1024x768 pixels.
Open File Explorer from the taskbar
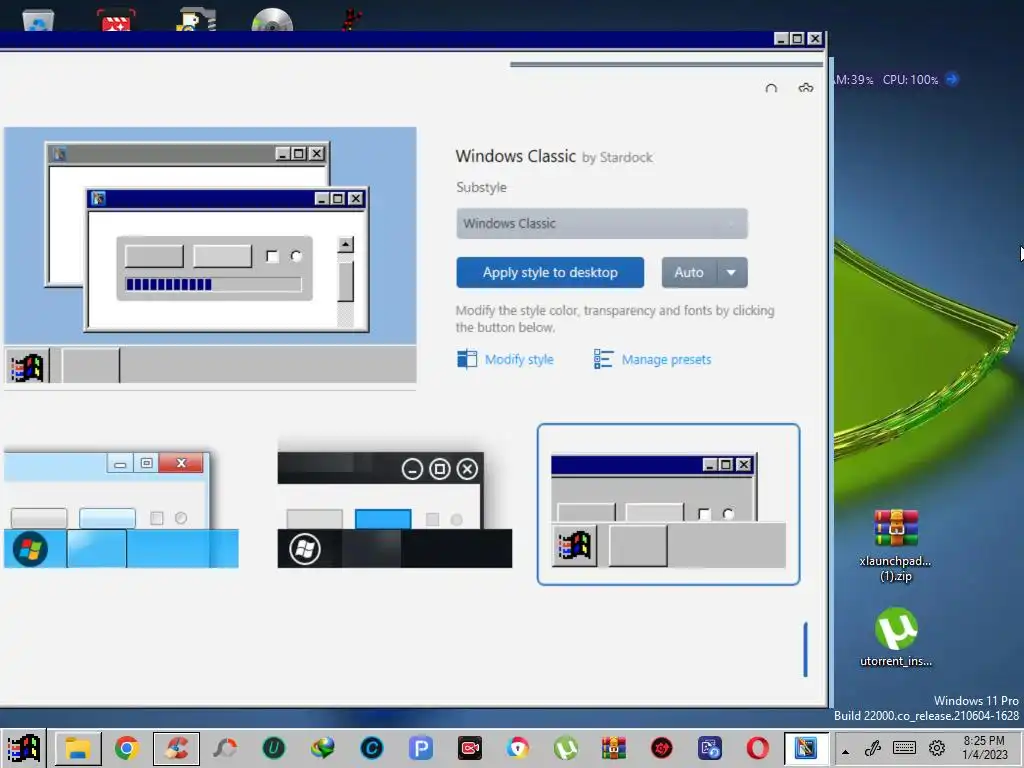(x=78, y=748)
